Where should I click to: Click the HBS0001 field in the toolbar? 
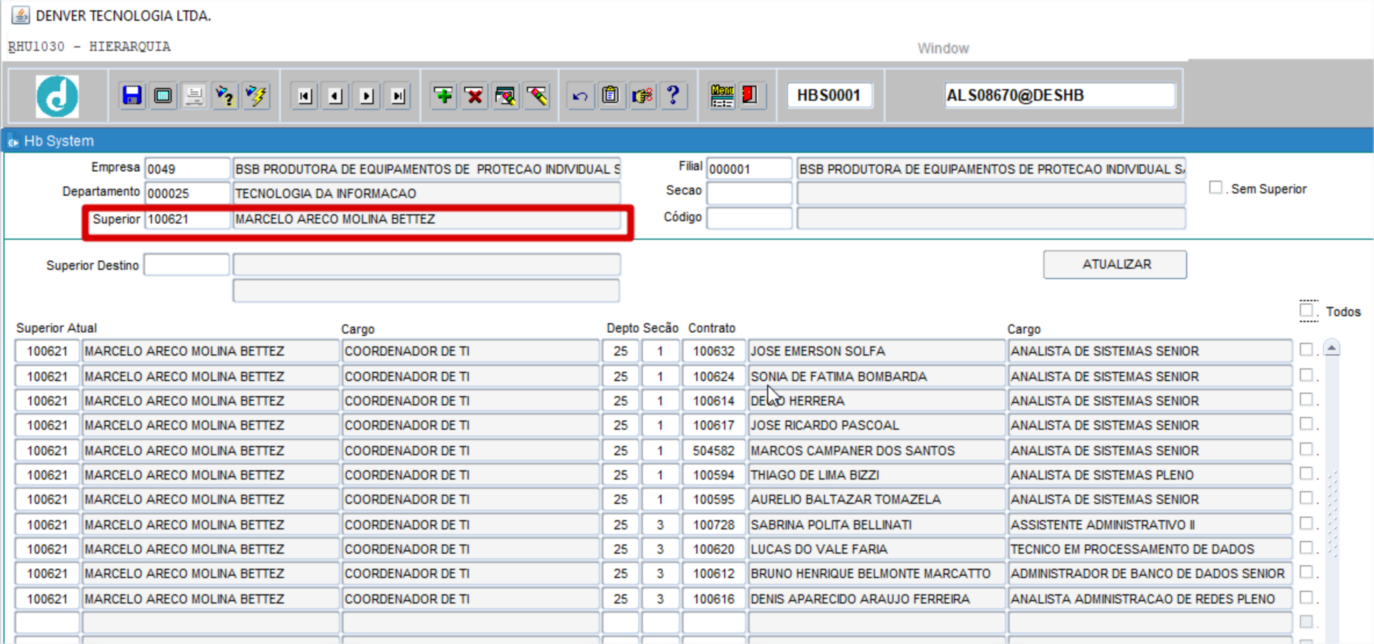point(830,95)
